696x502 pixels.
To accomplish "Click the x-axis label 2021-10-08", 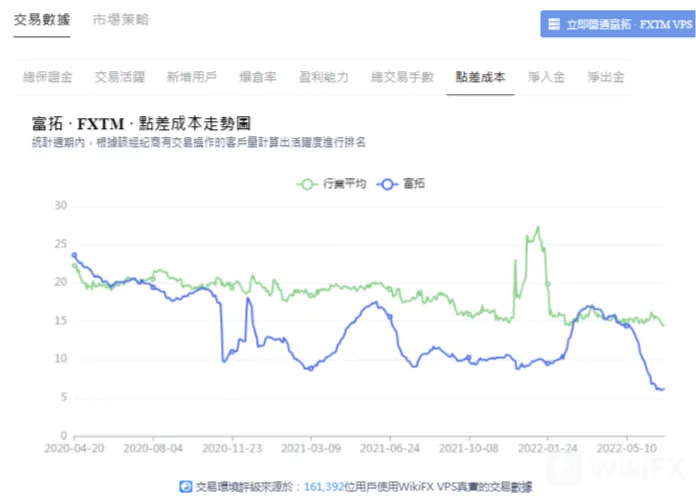I will coord(469,448).
